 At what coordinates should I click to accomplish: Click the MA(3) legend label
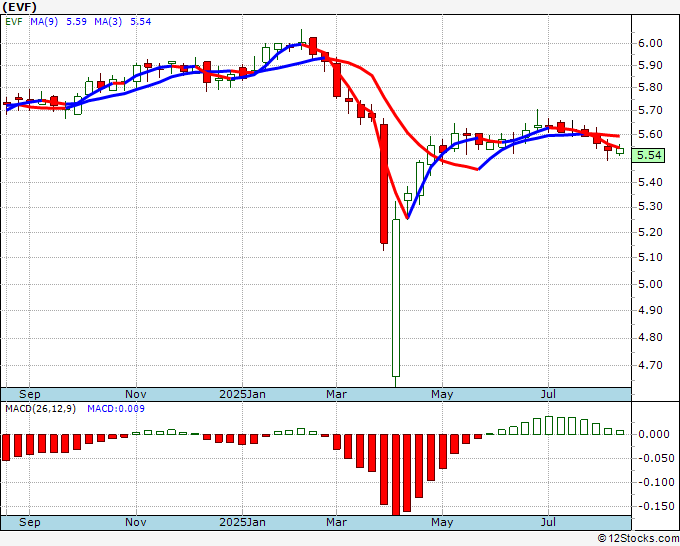point(108,22)
